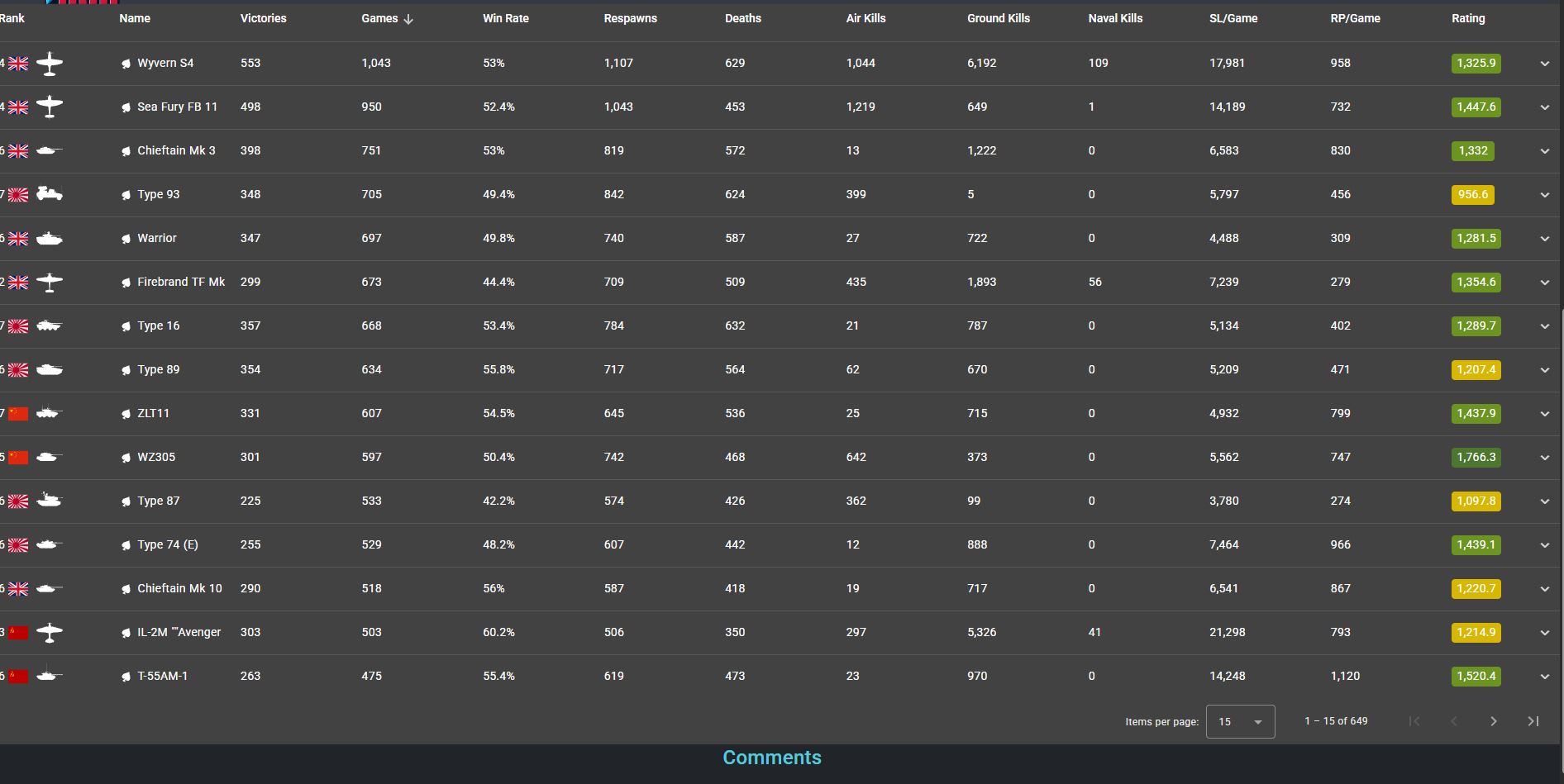
Task: Expand the Type 93 row details
Action: (1545, 195)
